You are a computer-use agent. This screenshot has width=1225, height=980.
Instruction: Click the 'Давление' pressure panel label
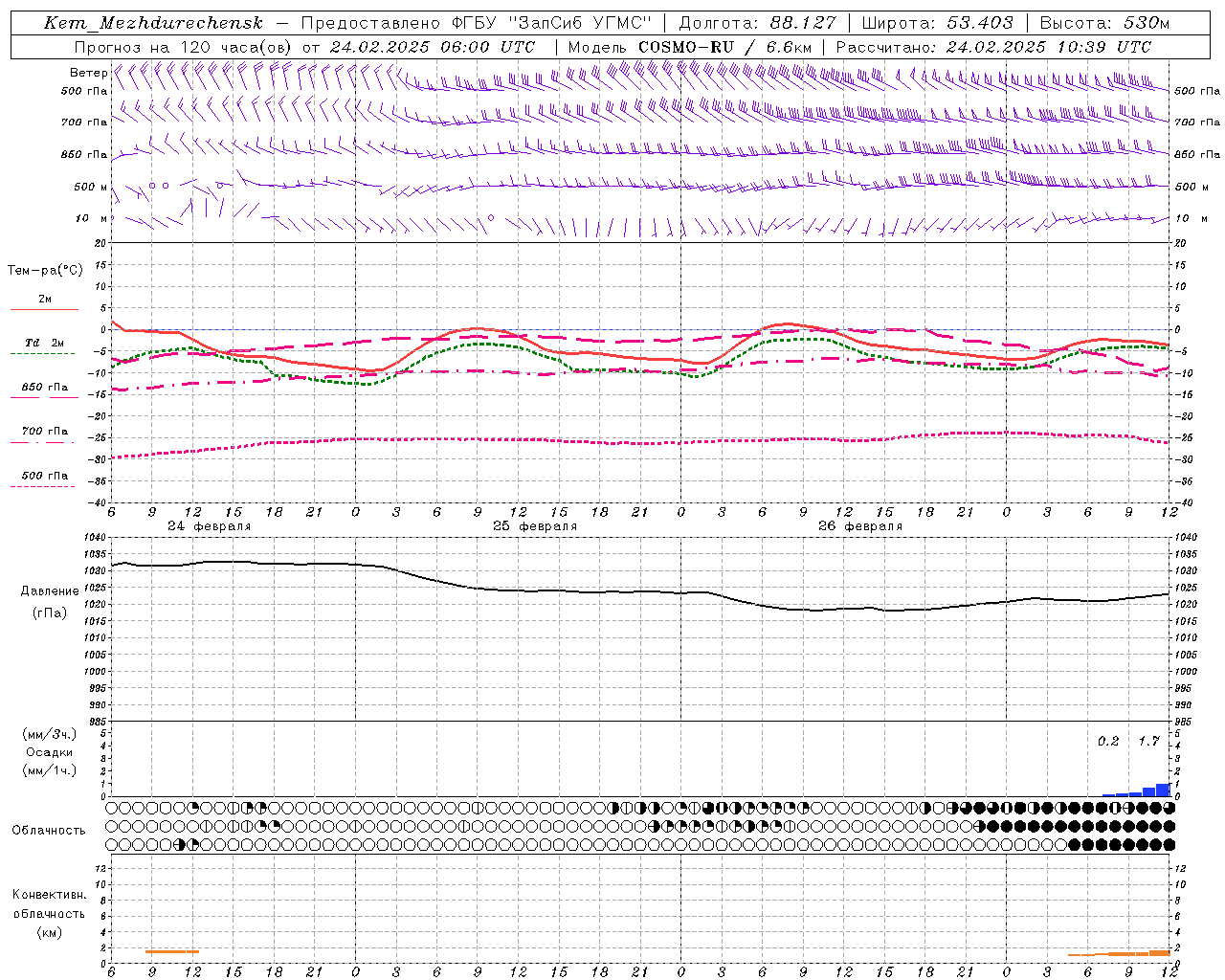click(x=50, y=591)
